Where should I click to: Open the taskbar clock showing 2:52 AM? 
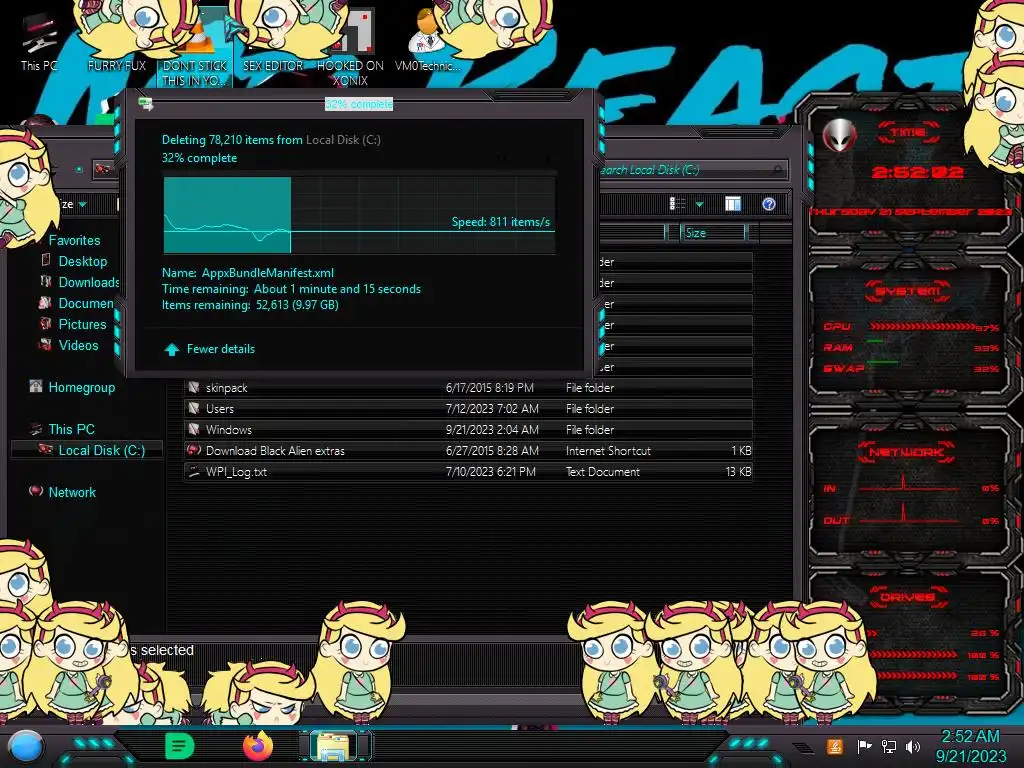coord(970,746)
